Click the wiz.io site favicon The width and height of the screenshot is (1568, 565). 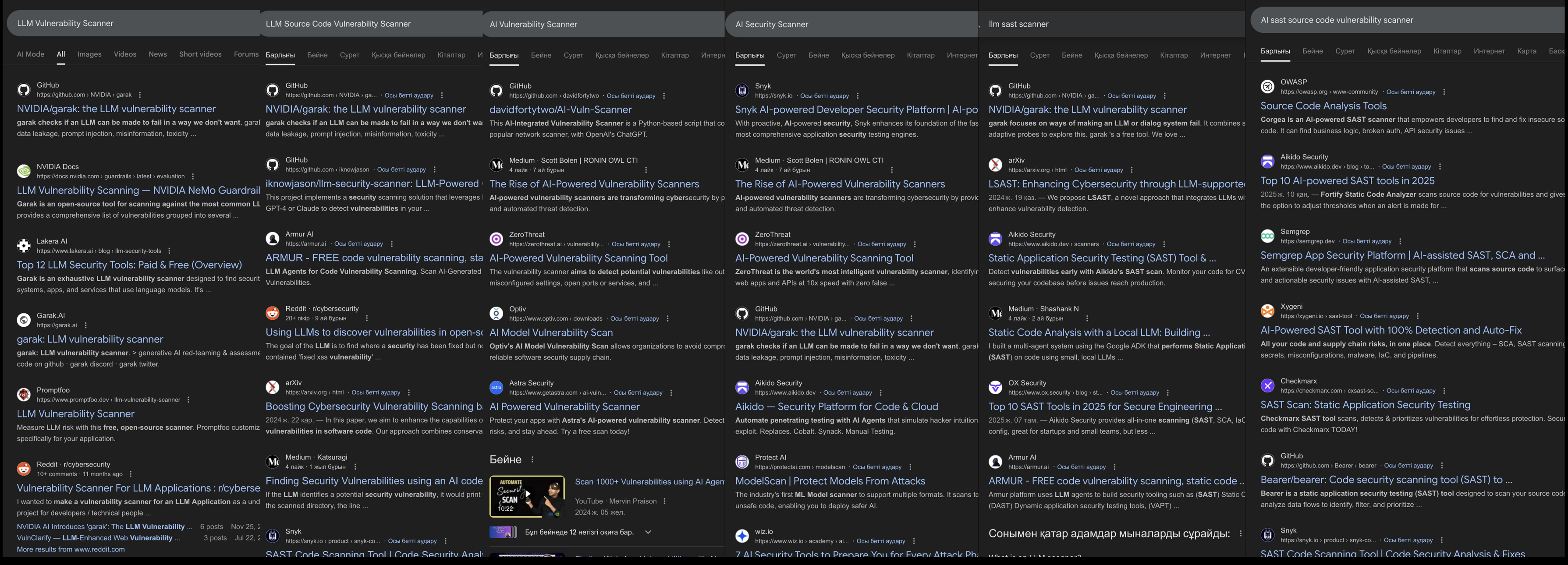pos(742,536)
